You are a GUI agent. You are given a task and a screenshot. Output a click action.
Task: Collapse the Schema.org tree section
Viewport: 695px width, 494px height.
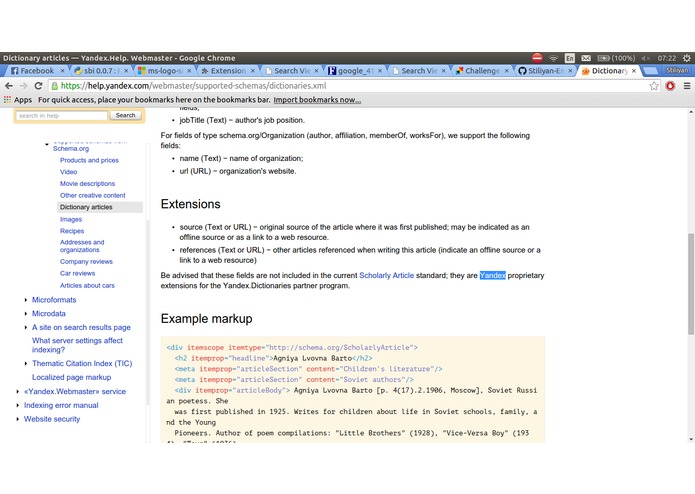point(47,144)
